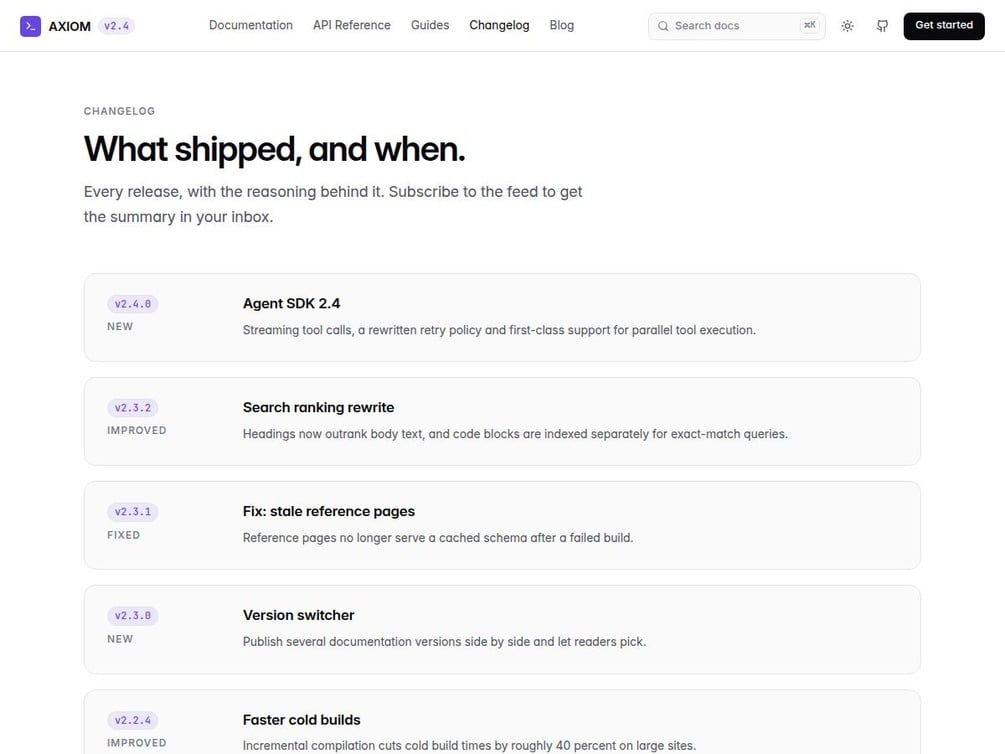Click the search magnifier icon
Screen dimensions: 1005x754
pos(663,26)
